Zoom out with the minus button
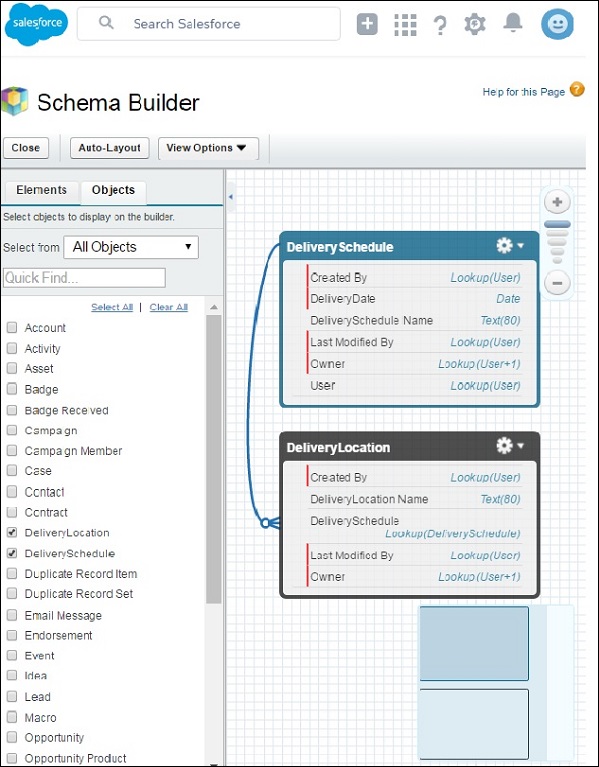599x767 pixels. [x=557, y=283]
